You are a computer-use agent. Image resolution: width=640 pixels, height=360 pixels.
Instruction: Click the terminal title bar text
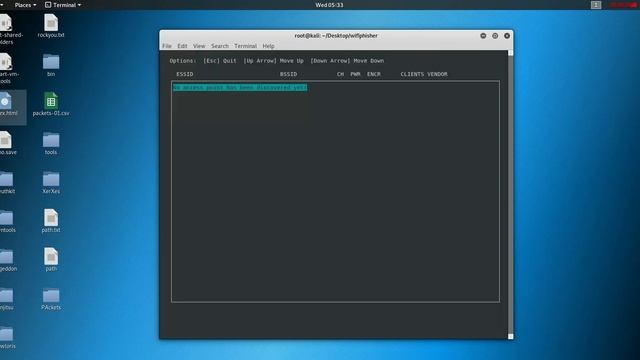pyautogui.click(x=336, y=36)
